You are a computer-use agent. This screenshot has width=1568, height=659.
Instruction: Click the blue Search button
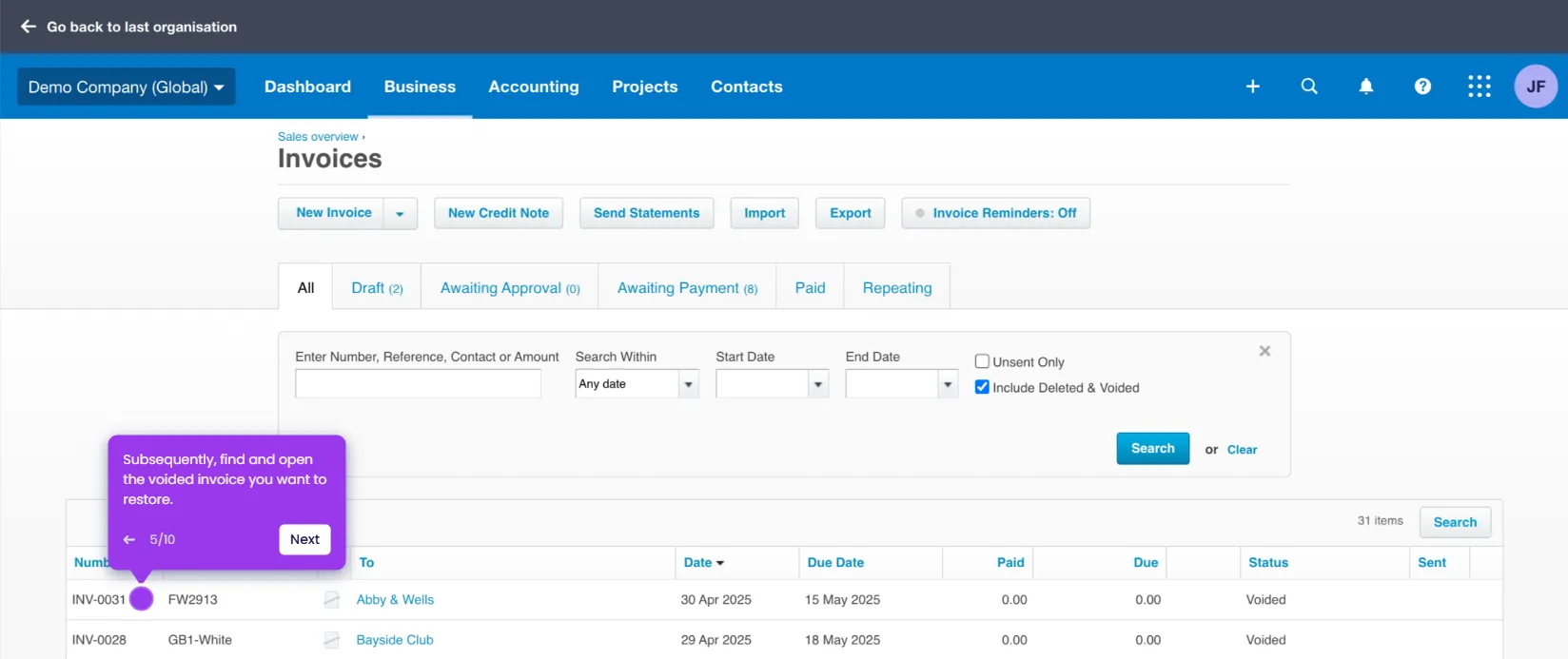click(1153, 449)
